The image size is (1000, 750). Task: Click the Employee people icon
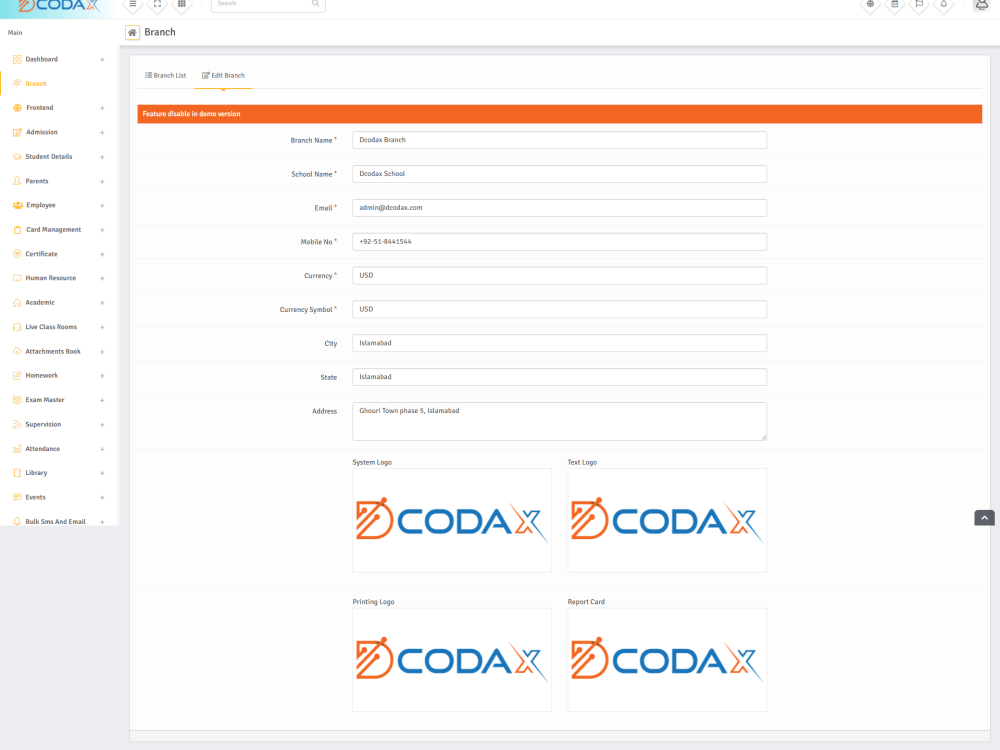pyautogui.click(x=17, y=205)
